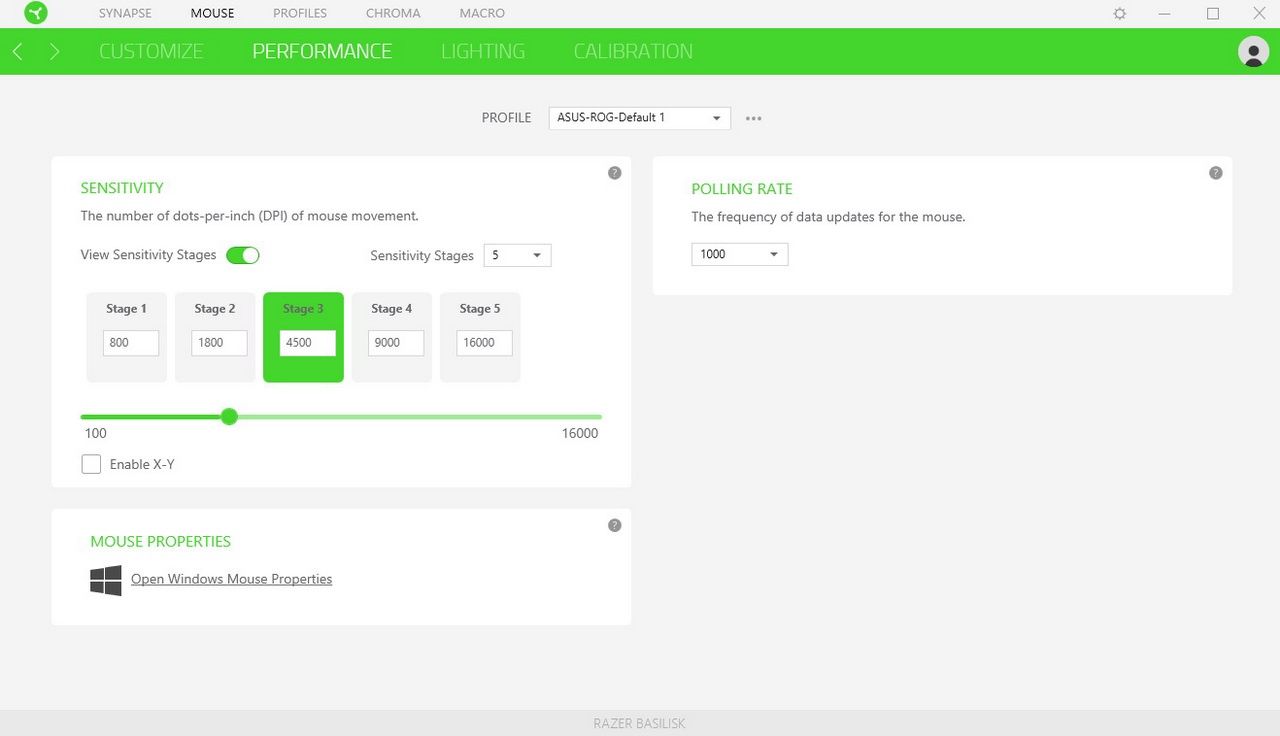Select the Stage 5 card

[x=480, y=337]
